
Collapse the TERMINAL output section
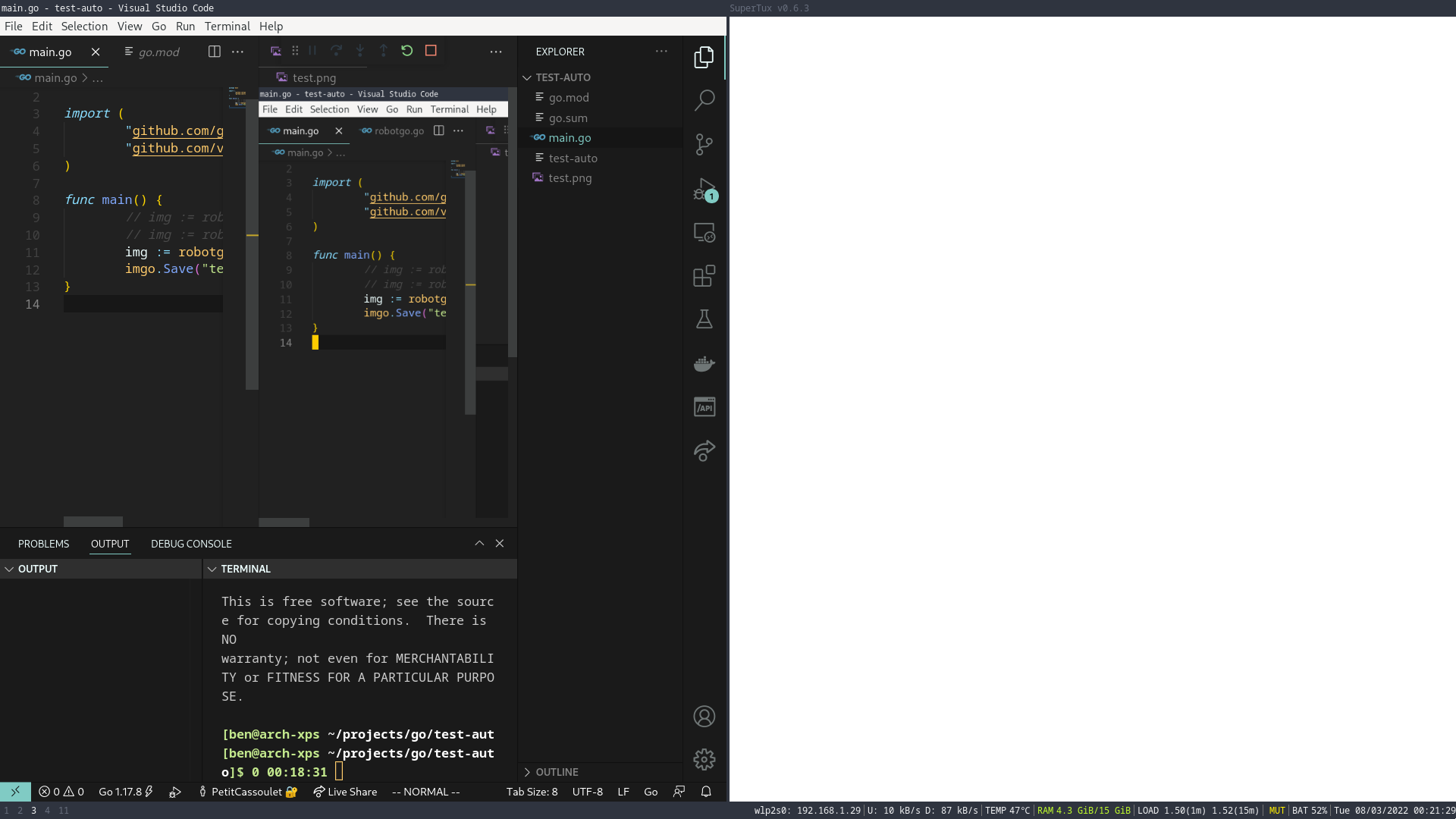[212, 569]
